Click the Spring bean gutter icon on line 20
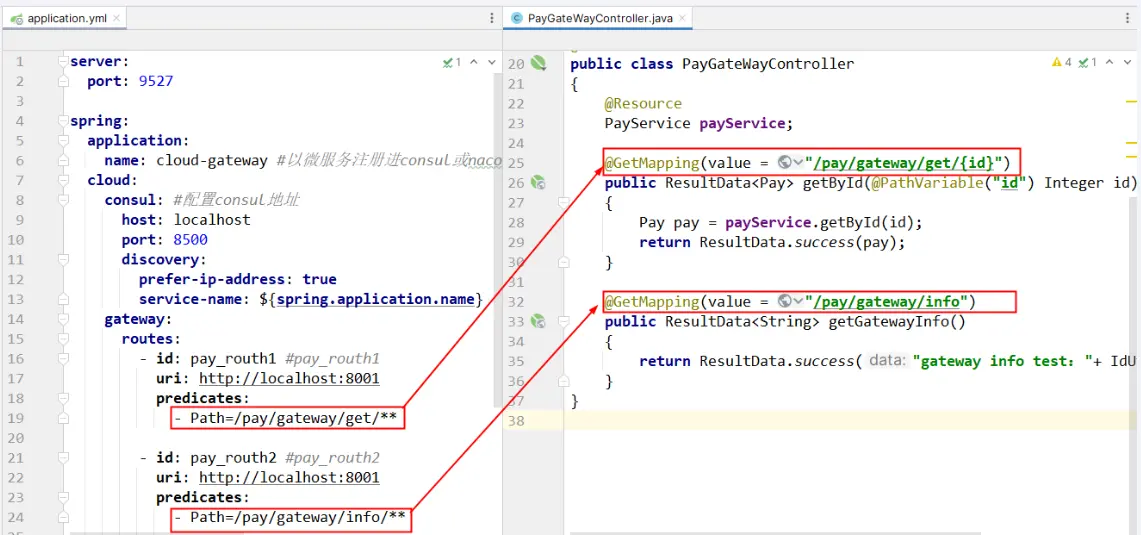The height and width of the screenshot is (535, 1141). (539, 63)
